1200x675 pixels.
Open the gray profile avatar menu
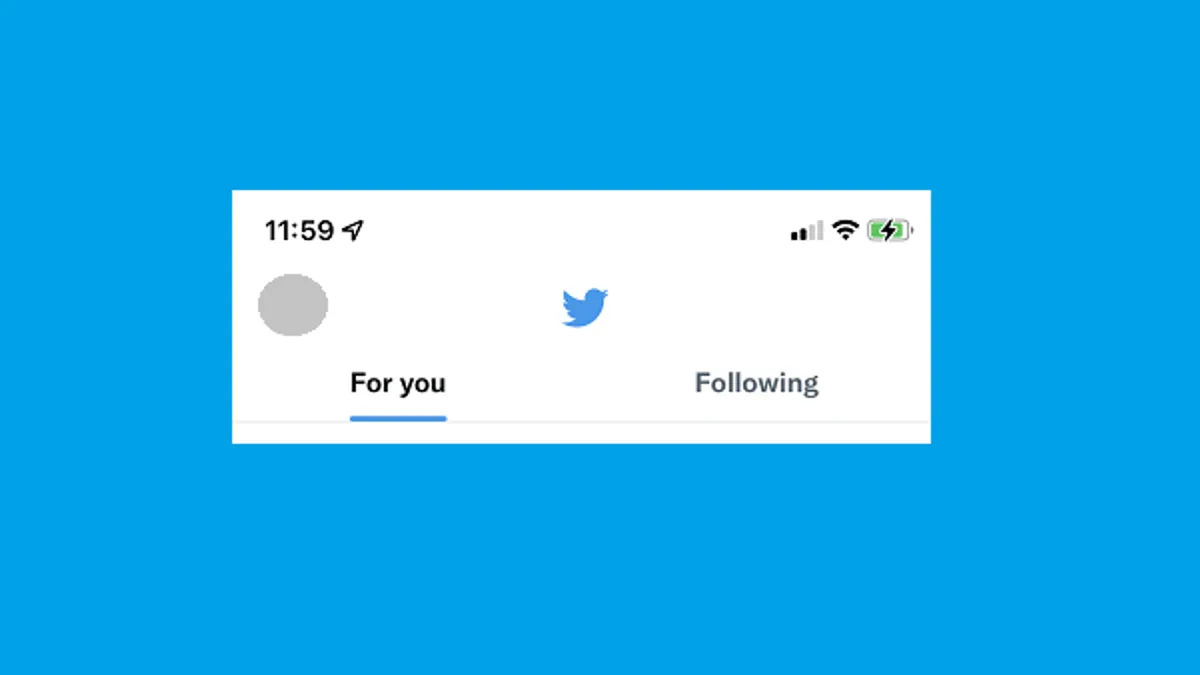(293, 305)
